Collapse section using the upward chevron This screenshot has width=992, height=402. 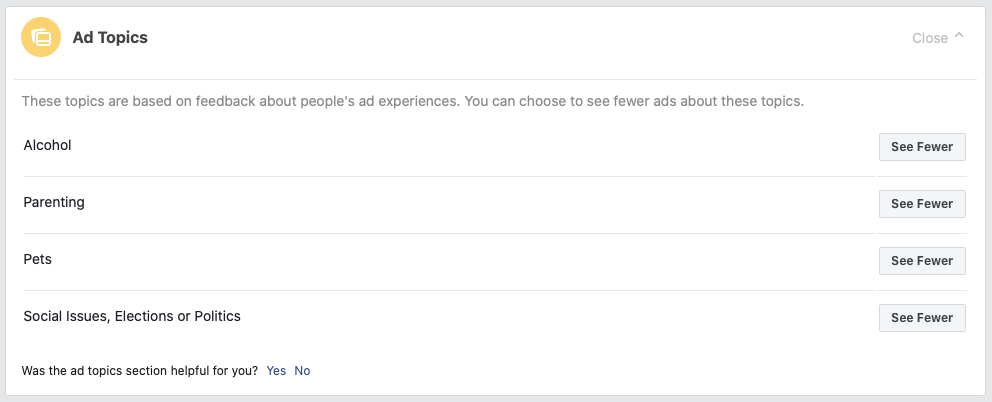(x=959, y=36)
